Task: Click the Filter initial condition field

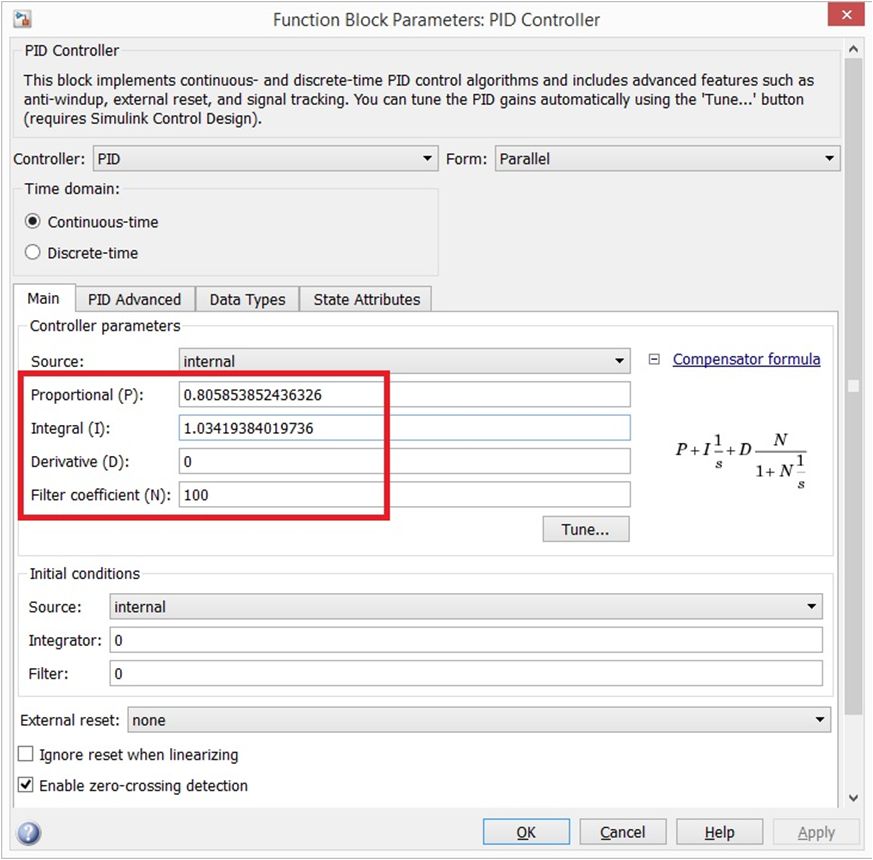Action: click(x=466, y=674)
